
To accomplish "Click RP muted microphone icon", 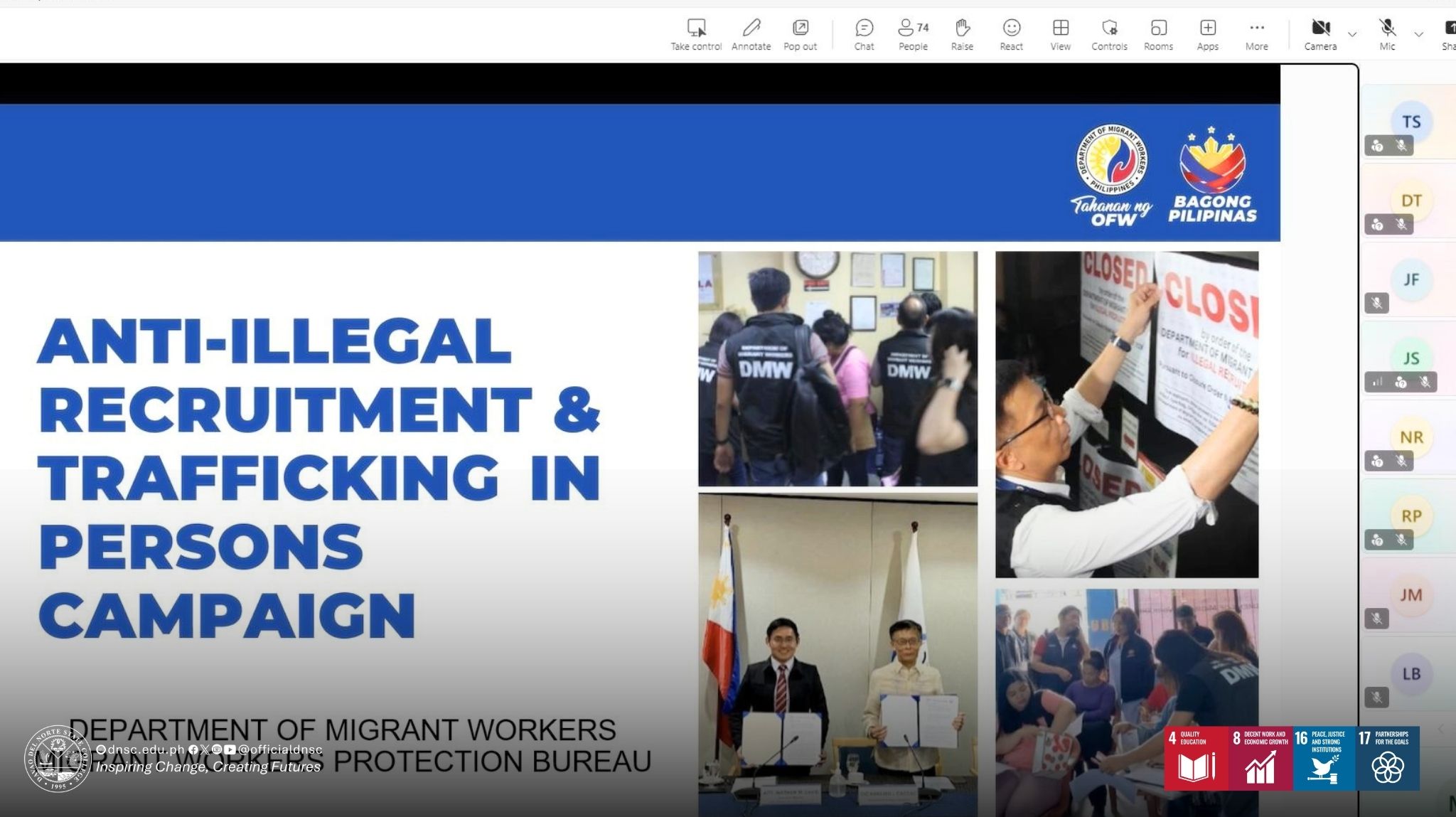I will point(1401,540).
